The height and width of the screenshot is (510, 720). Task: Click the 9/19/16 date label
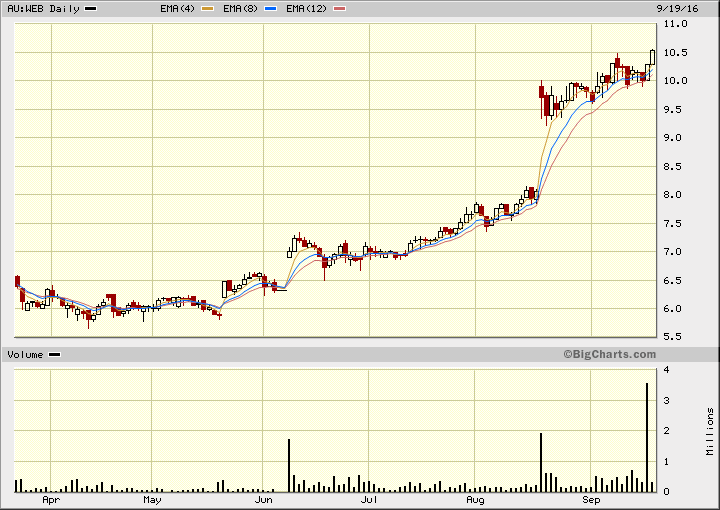pos(677,9)
